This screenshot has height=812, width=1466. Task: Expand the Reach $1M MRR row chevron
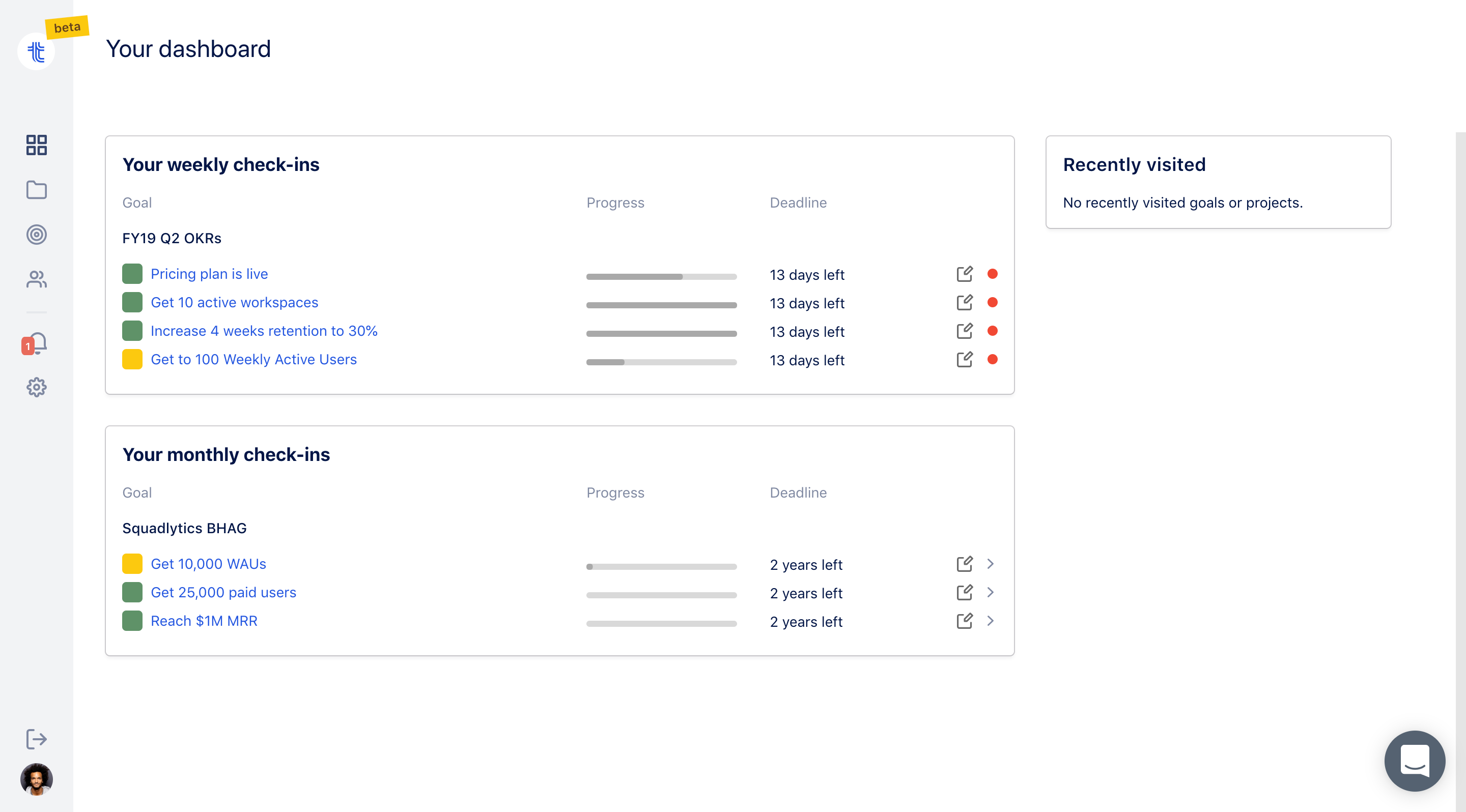[x=991, y=620]
